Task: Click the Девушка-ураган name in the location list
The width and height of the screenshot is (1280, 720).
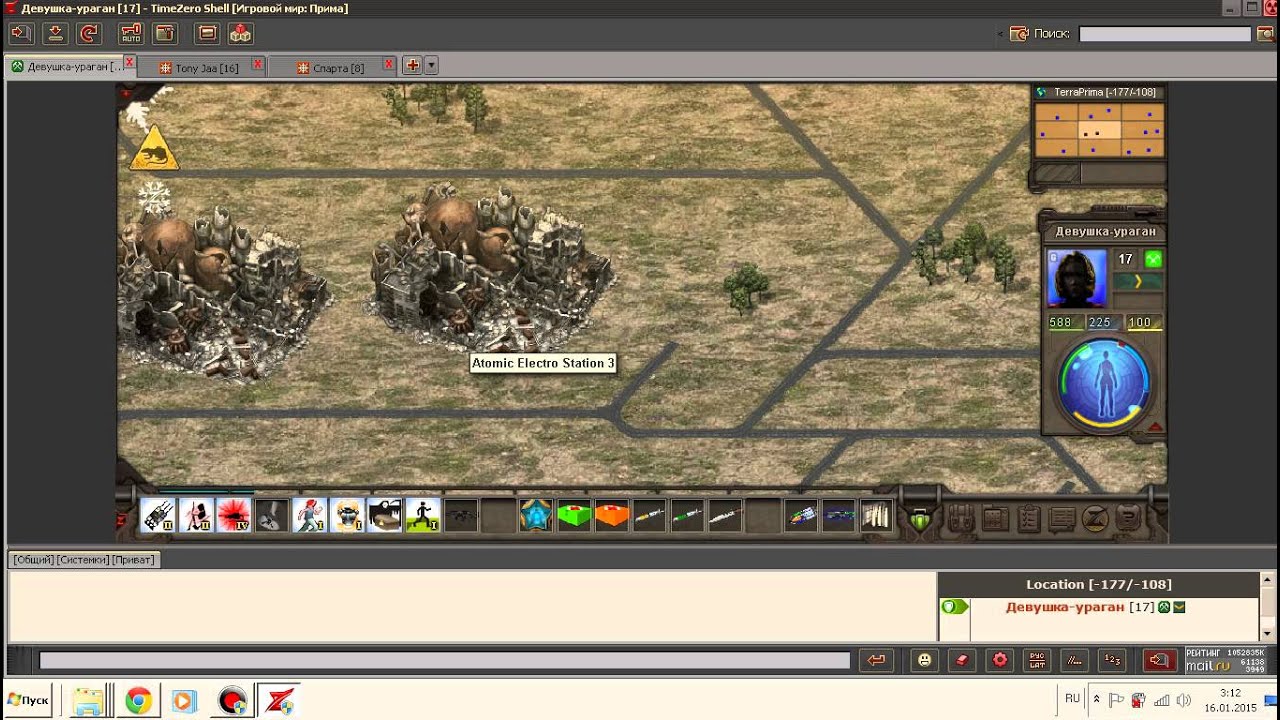Action: click(1065, 607)
